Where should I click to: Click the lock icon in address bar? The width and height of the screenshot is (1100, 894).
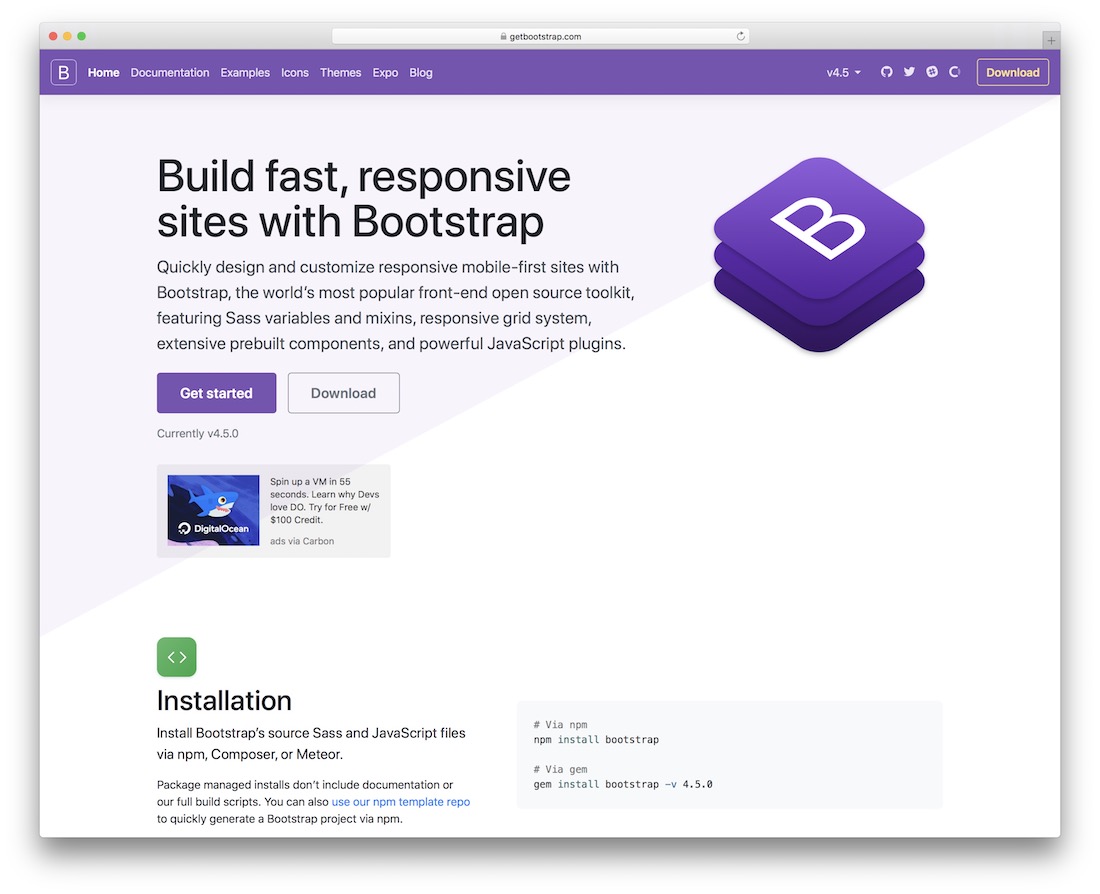[x=503, y=36]
